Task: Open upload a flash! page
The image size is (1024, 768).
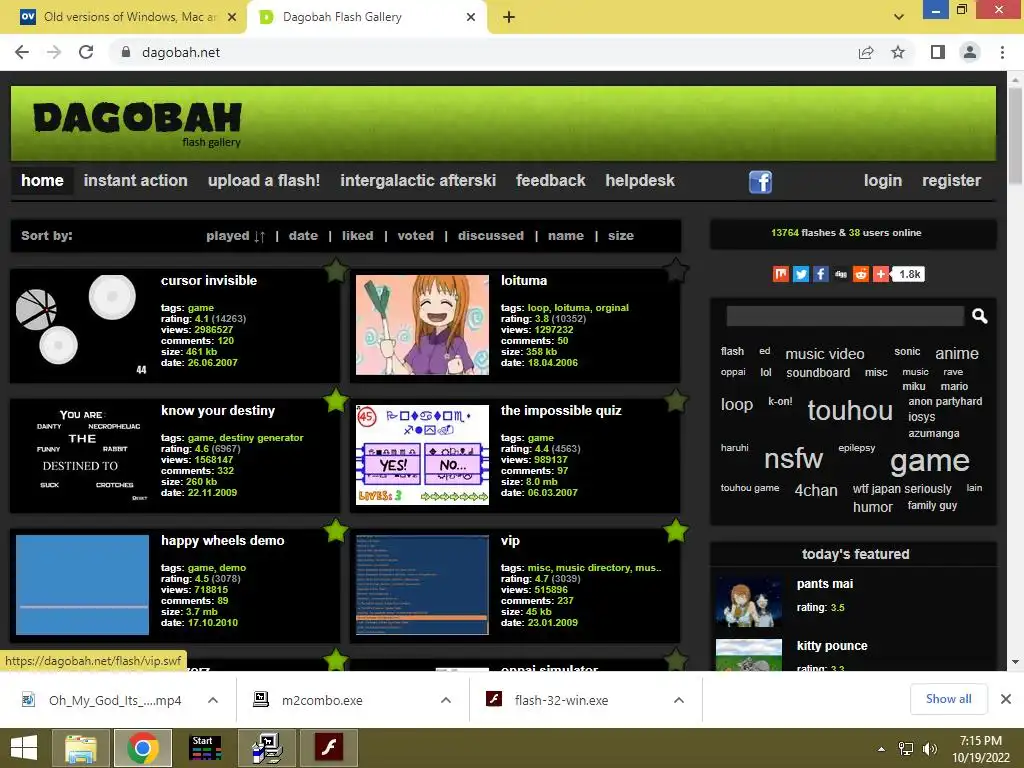Action: click(264, 180)
